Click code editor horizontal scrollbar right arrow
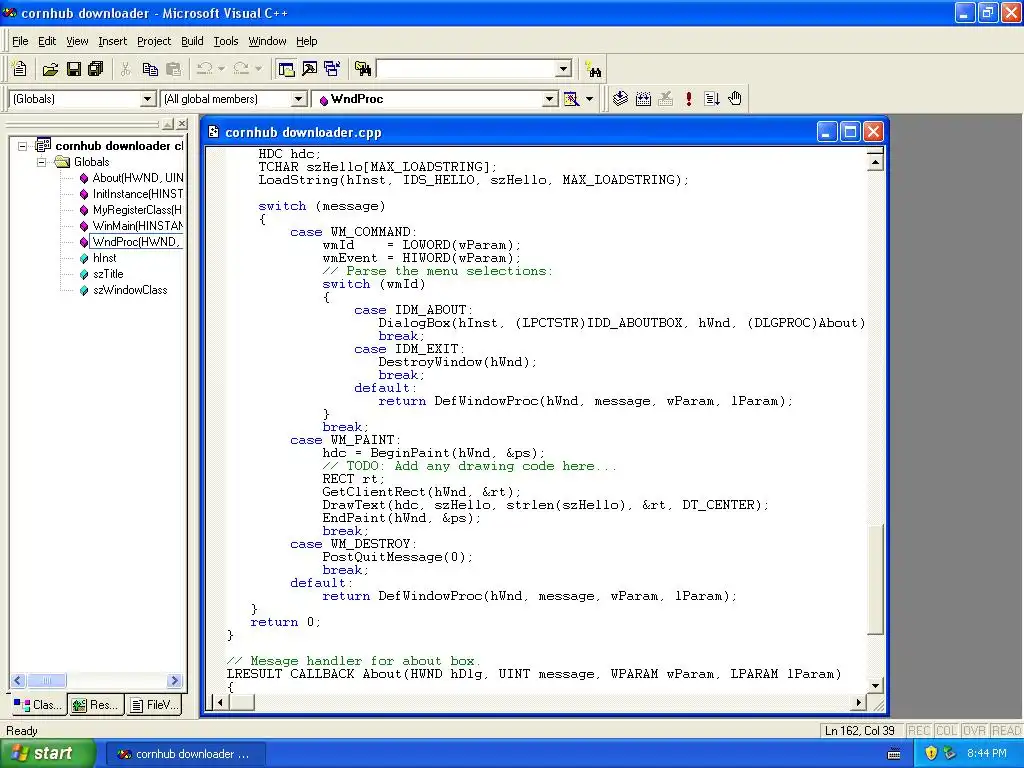Viewport: 1024px width, 768px height. click(859, 703)
